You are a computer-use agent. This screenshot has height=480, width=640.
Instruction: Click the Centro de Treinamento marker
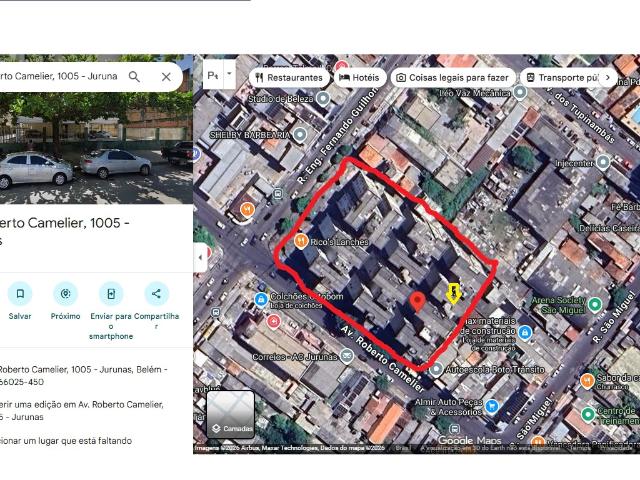click(588, 414)
